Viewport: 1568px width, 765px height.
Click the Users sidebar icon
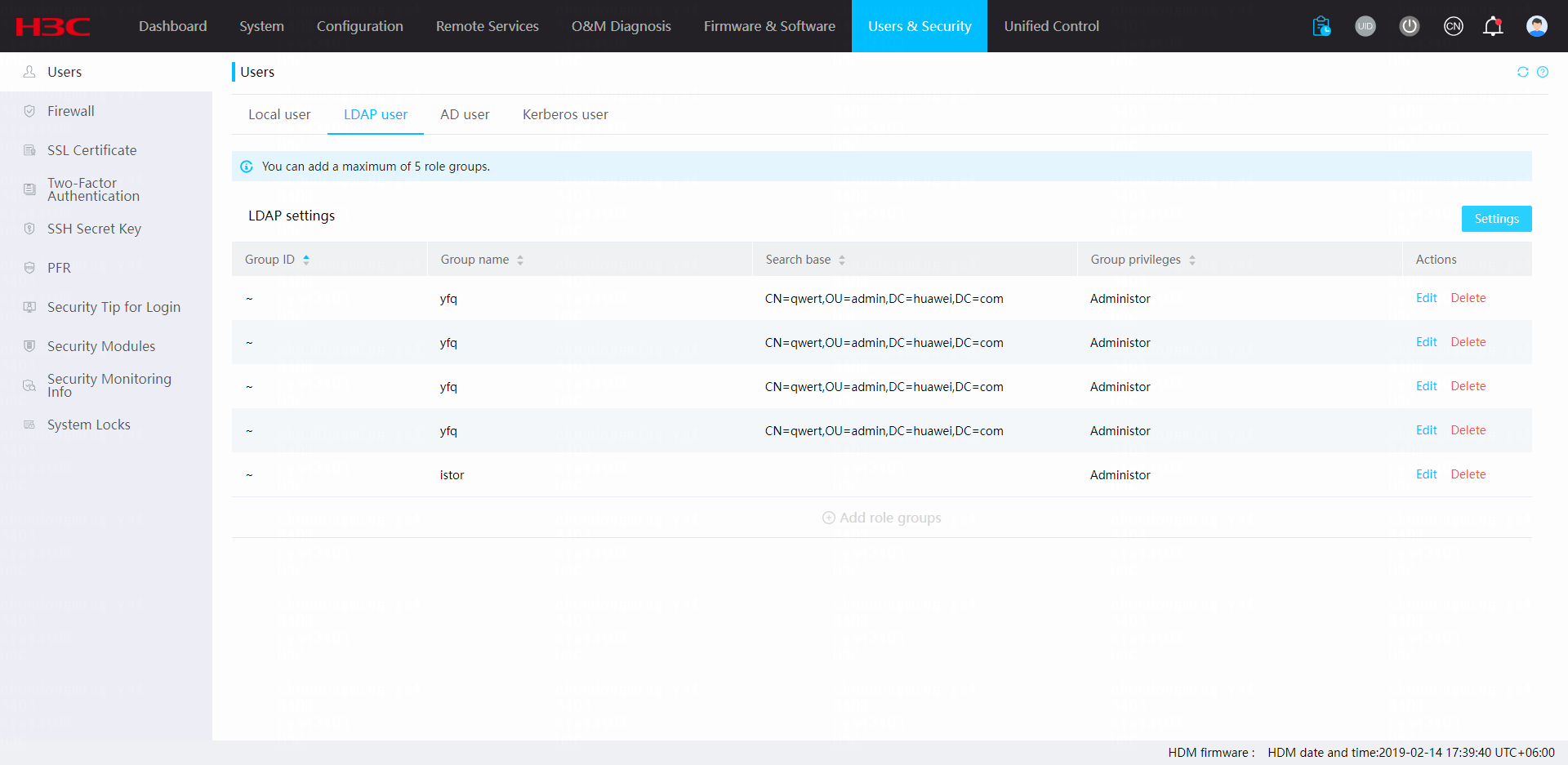pos(29,72)
